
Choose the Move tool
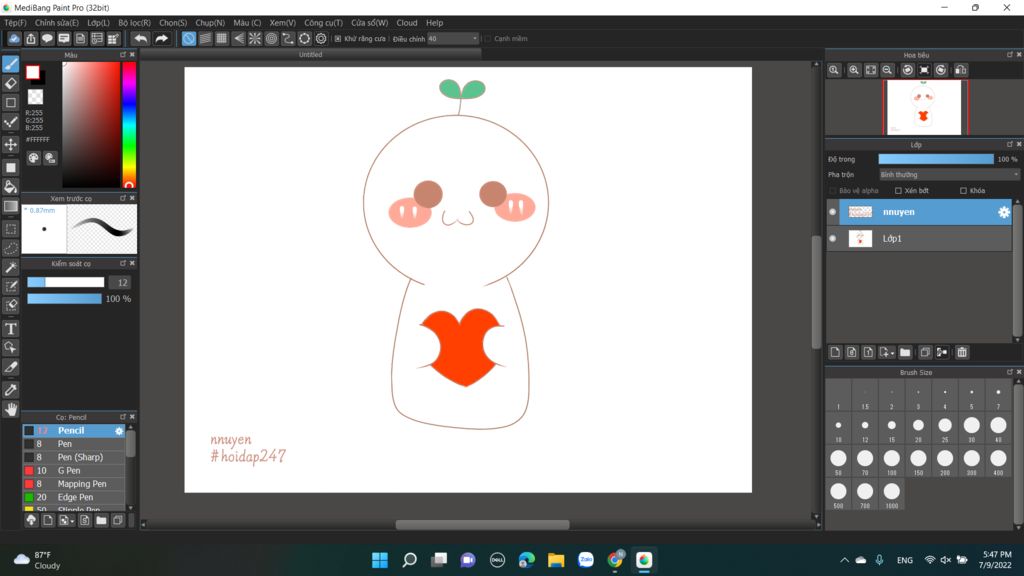tap(10, 144)
